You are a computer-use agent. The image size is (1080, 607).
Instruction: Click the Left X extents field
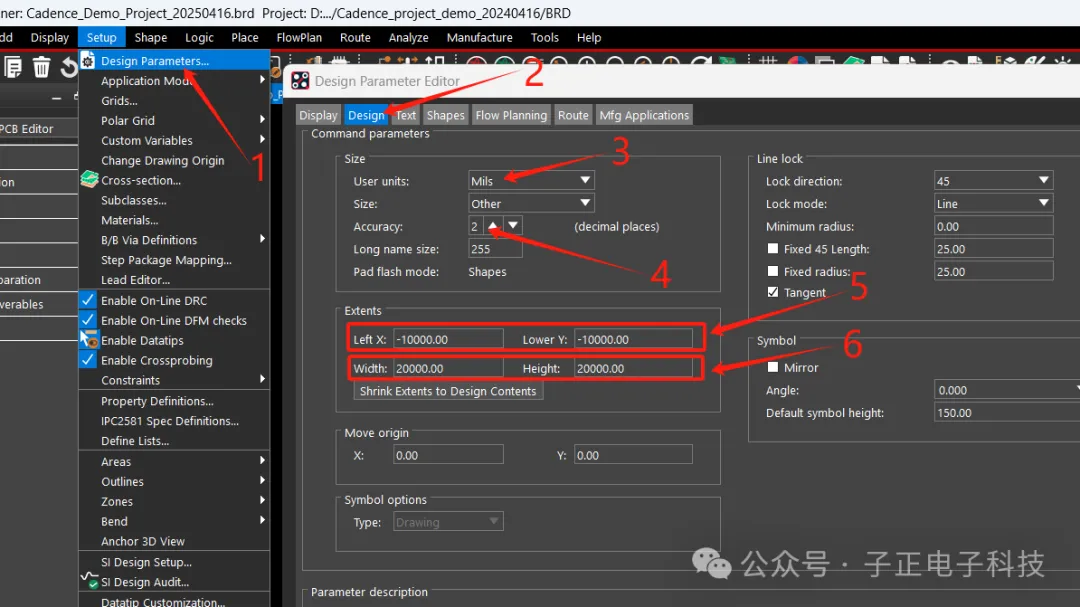coord(448,339)
